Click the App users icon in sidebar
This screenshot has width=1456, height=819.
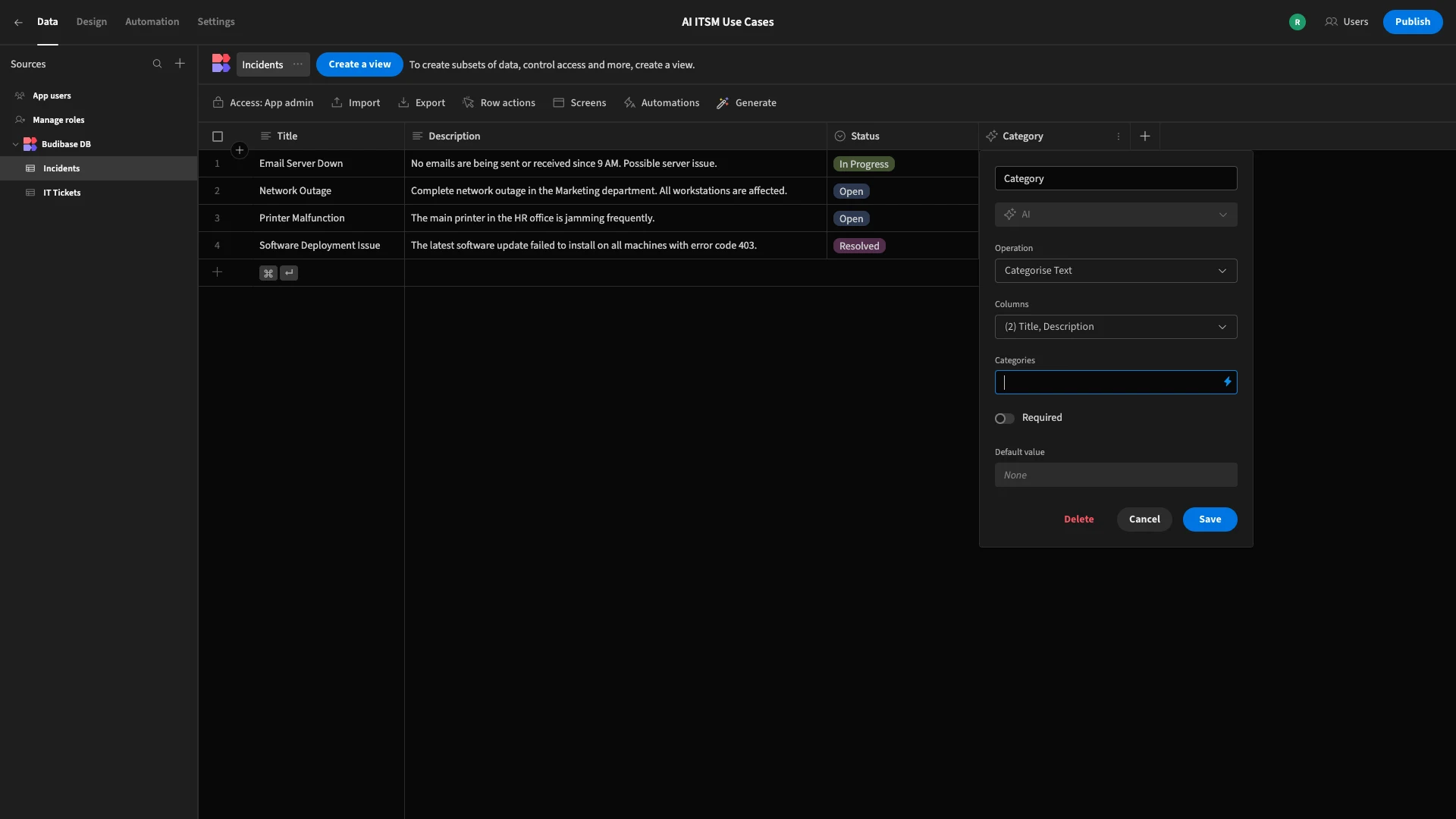coord(20,96)
